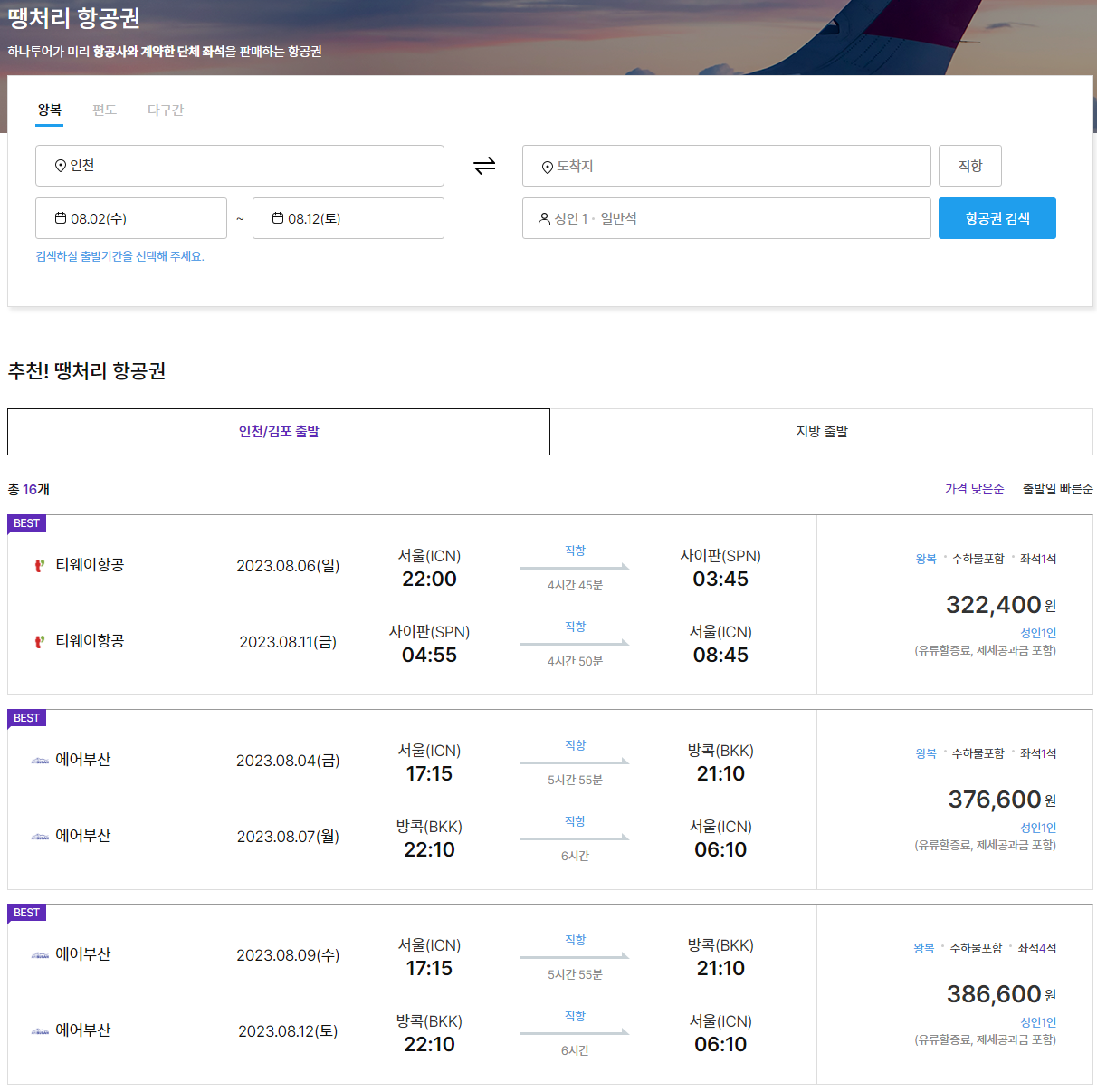Screen dimensions: 1097x1092
Task: Click the calendar icon in 08.02(수) field
Action: (x=61, y=218)
